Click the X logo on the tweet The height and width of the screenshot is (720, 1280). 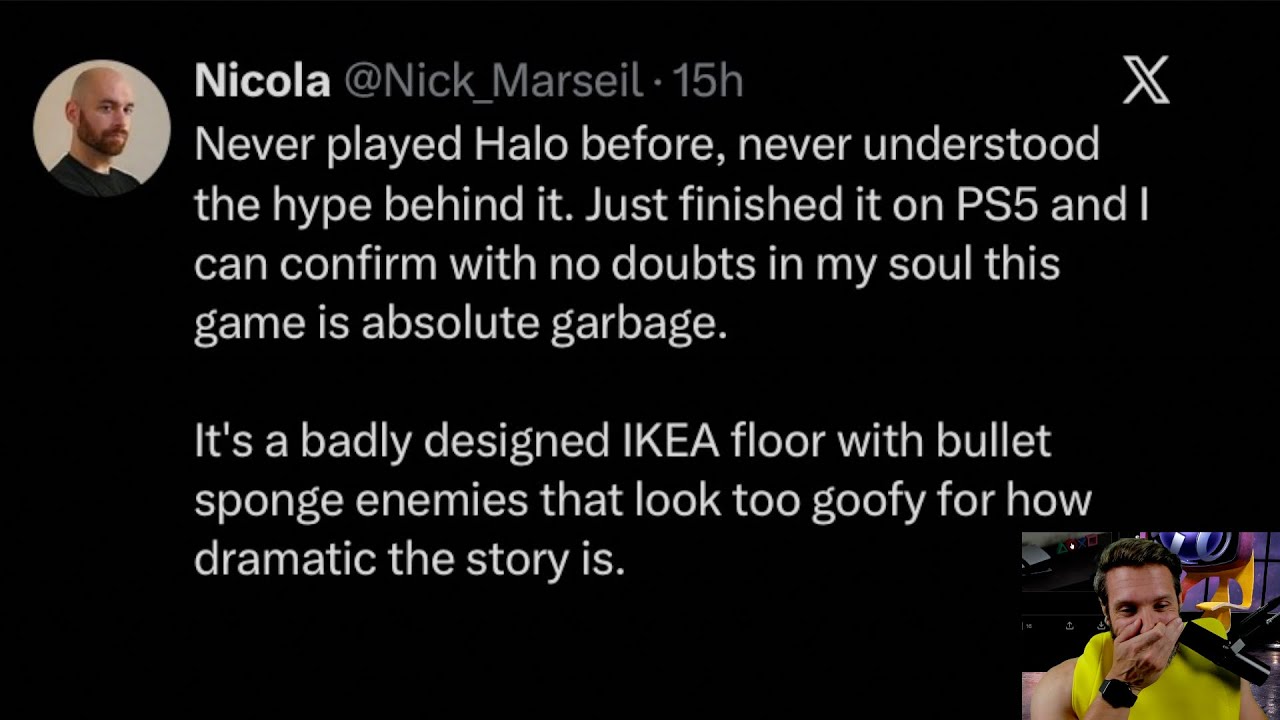(1146, 80)
